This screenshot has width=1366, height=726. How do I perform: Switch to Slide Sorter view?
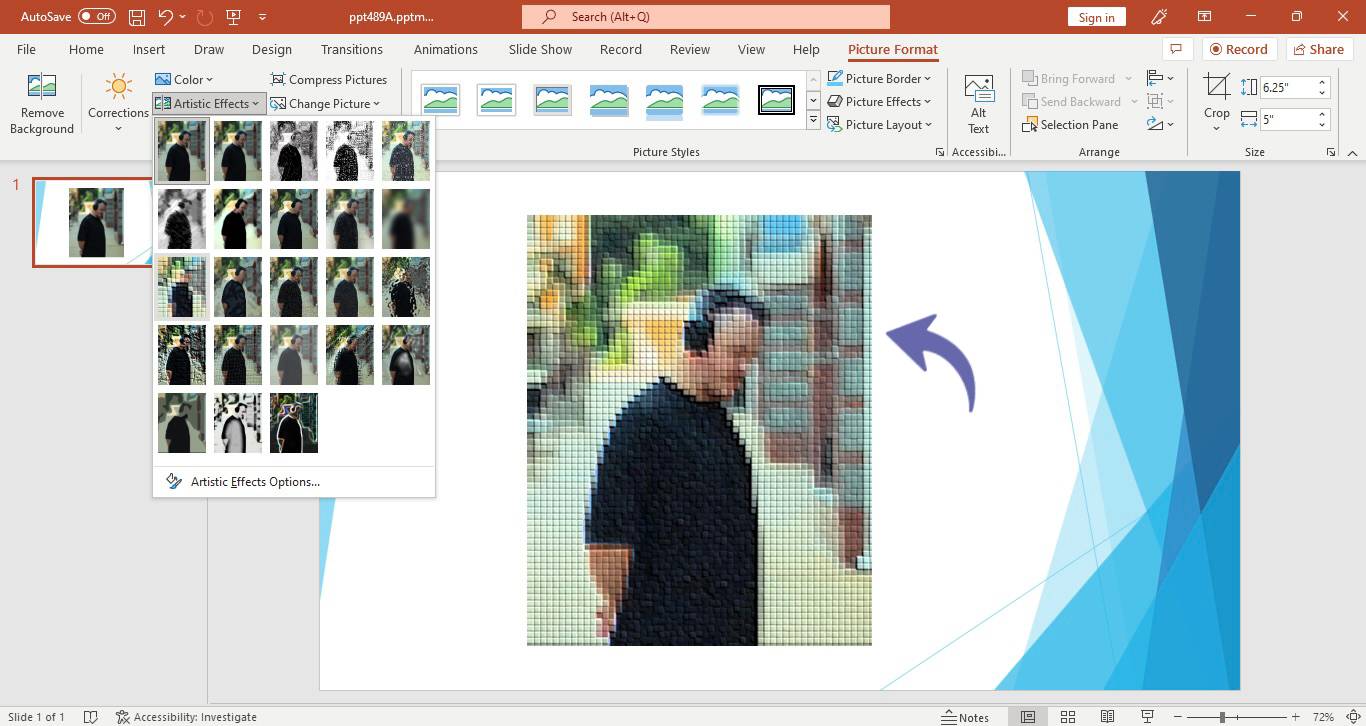(1068, 717)
